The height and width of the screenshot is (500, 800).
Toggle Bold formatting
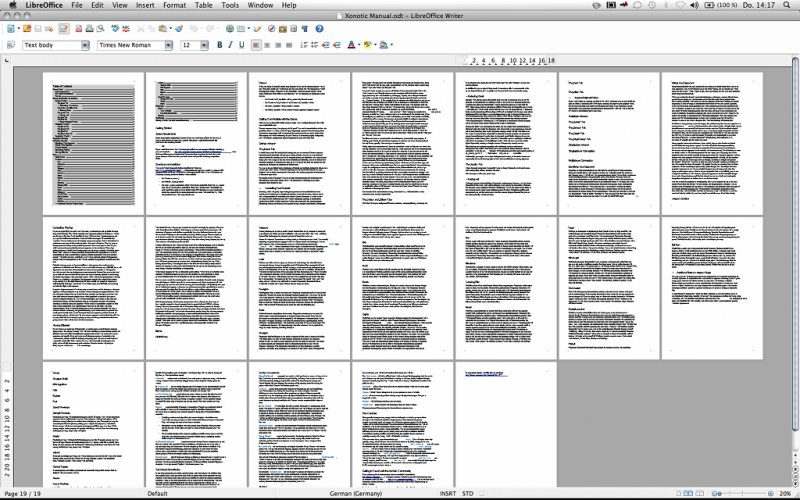(x=217, y=45)
